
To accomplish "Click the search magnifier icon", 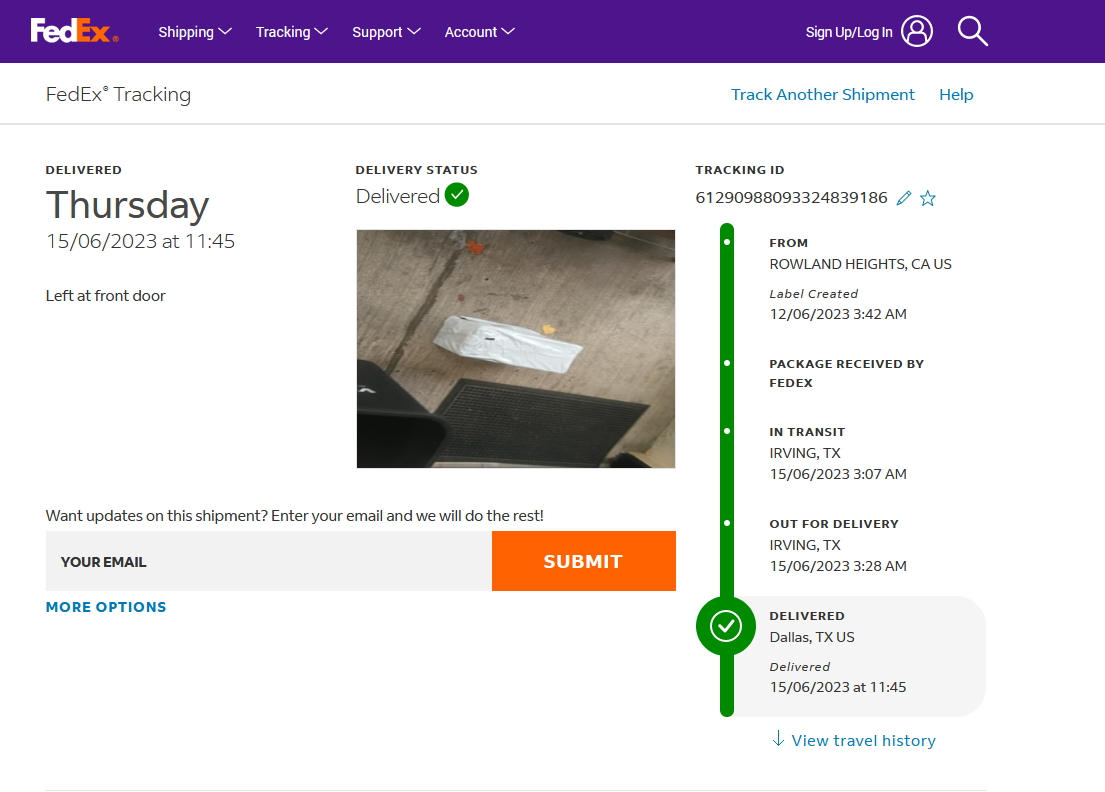I will (x=972, y=31).
